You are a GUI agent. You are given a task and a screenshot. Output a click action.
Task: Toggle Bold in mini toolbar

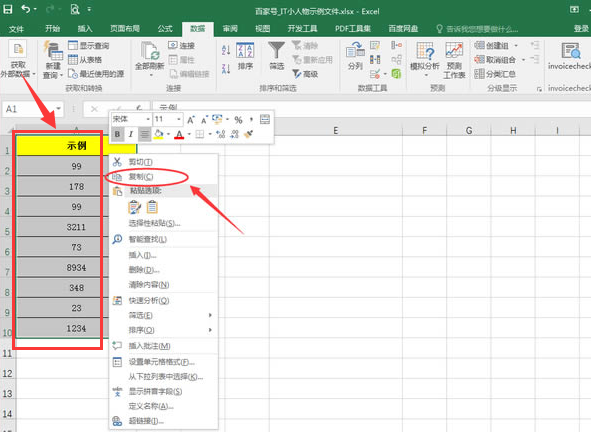tap(117, 134)
